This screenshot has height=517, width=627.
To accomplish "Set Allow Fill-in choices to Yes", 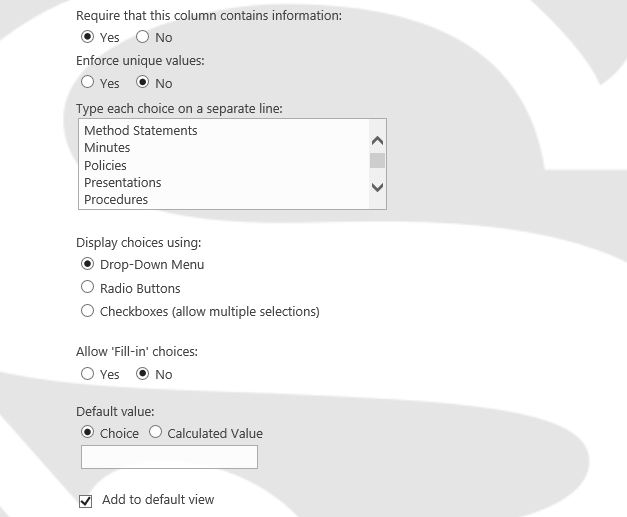I will (88, 374).
